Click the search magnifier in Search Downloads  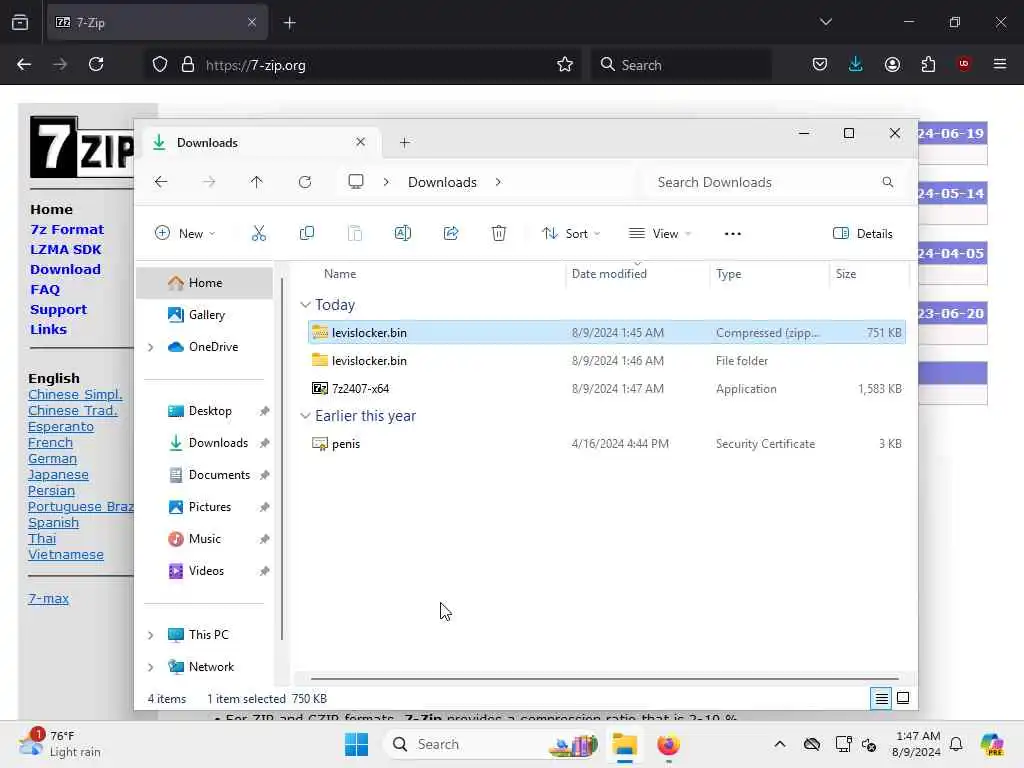coord(888,182)
